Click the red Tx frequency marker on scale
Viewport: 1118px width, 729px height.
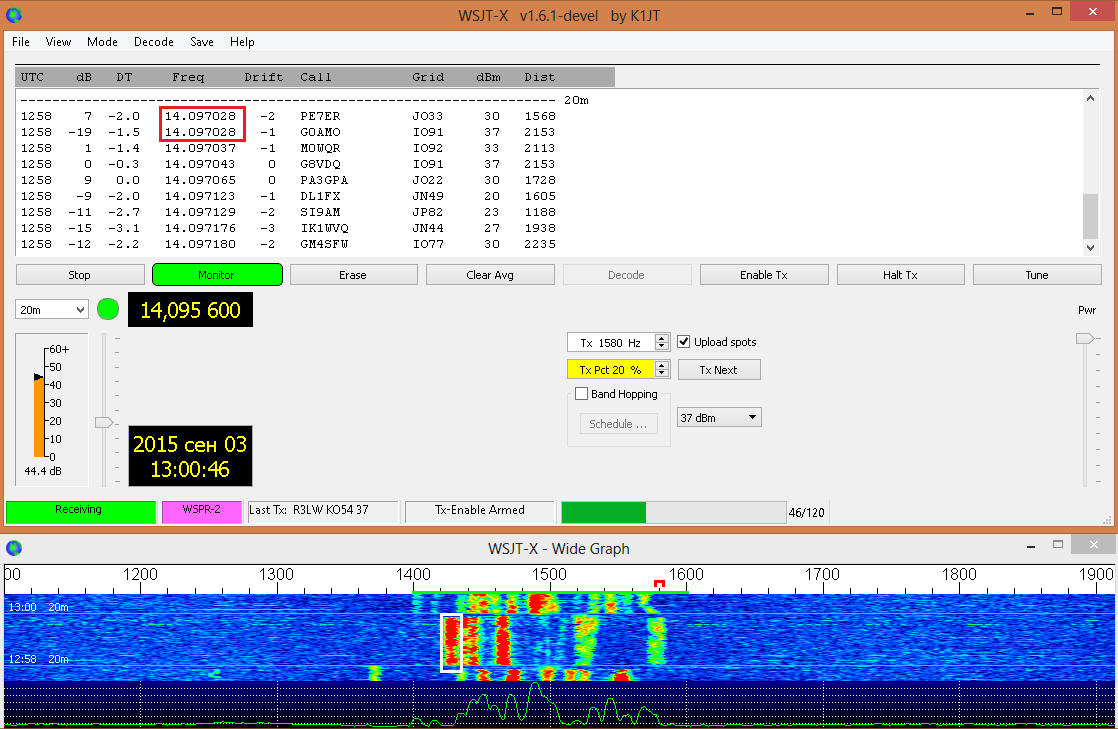click(x=659, y=584)
